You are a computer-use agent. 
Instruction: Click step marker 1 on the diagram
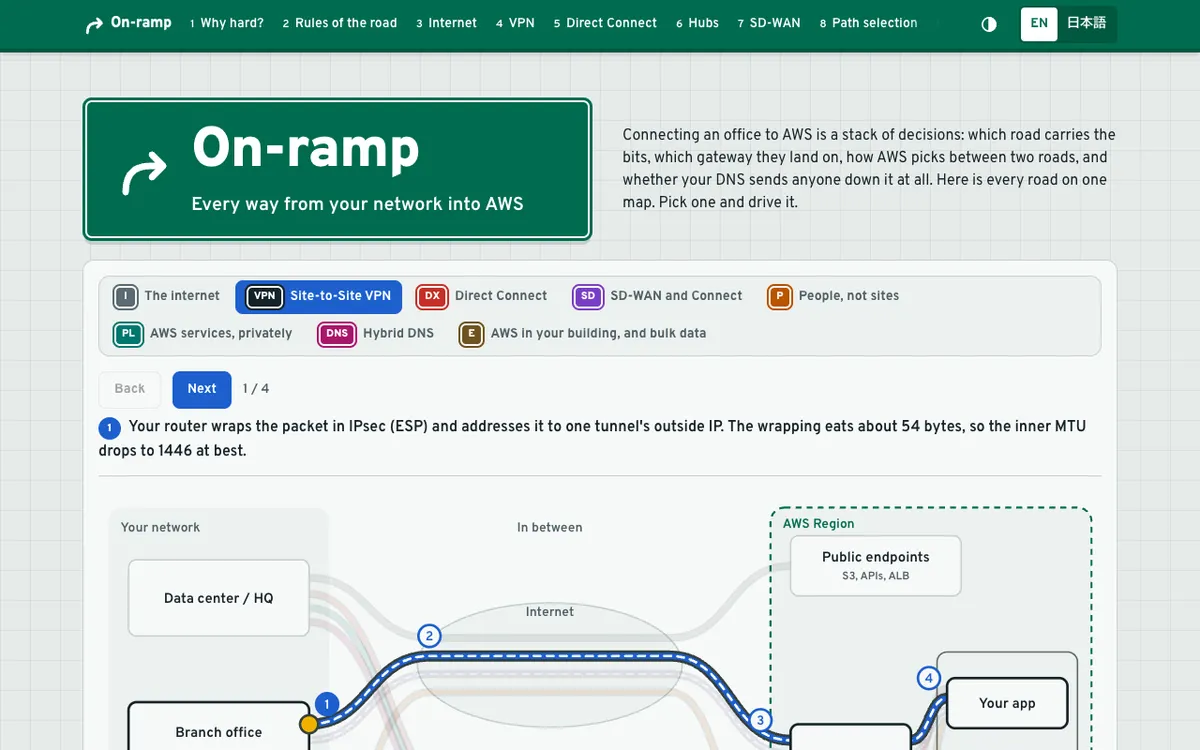[326, 704]
